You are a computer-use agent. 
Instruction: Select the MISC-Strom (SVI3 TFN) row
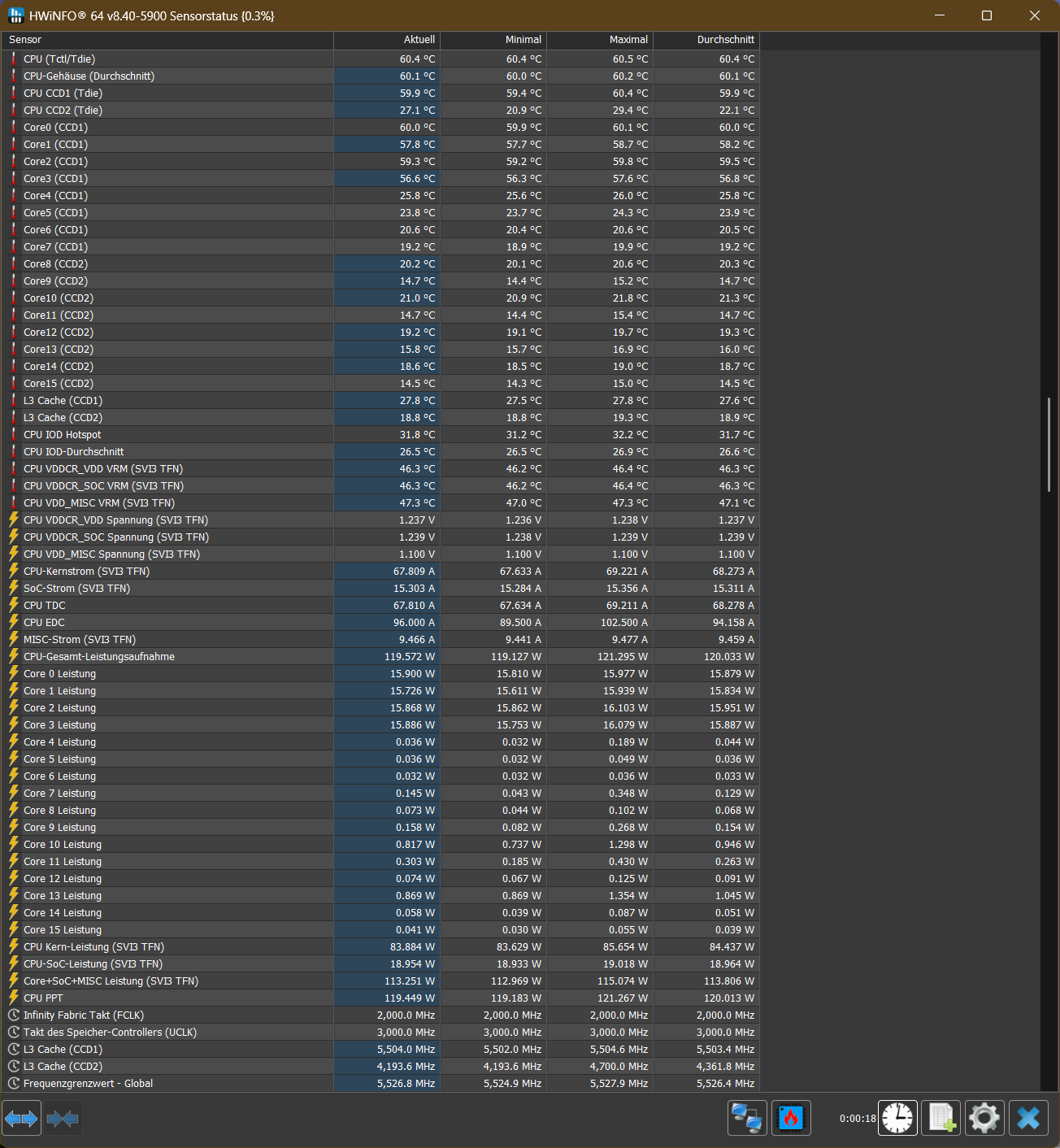381,640
